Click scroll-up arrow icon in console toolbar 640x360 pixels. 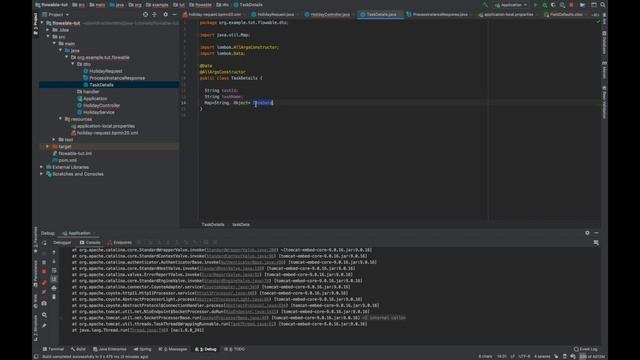tap(54, 252)
